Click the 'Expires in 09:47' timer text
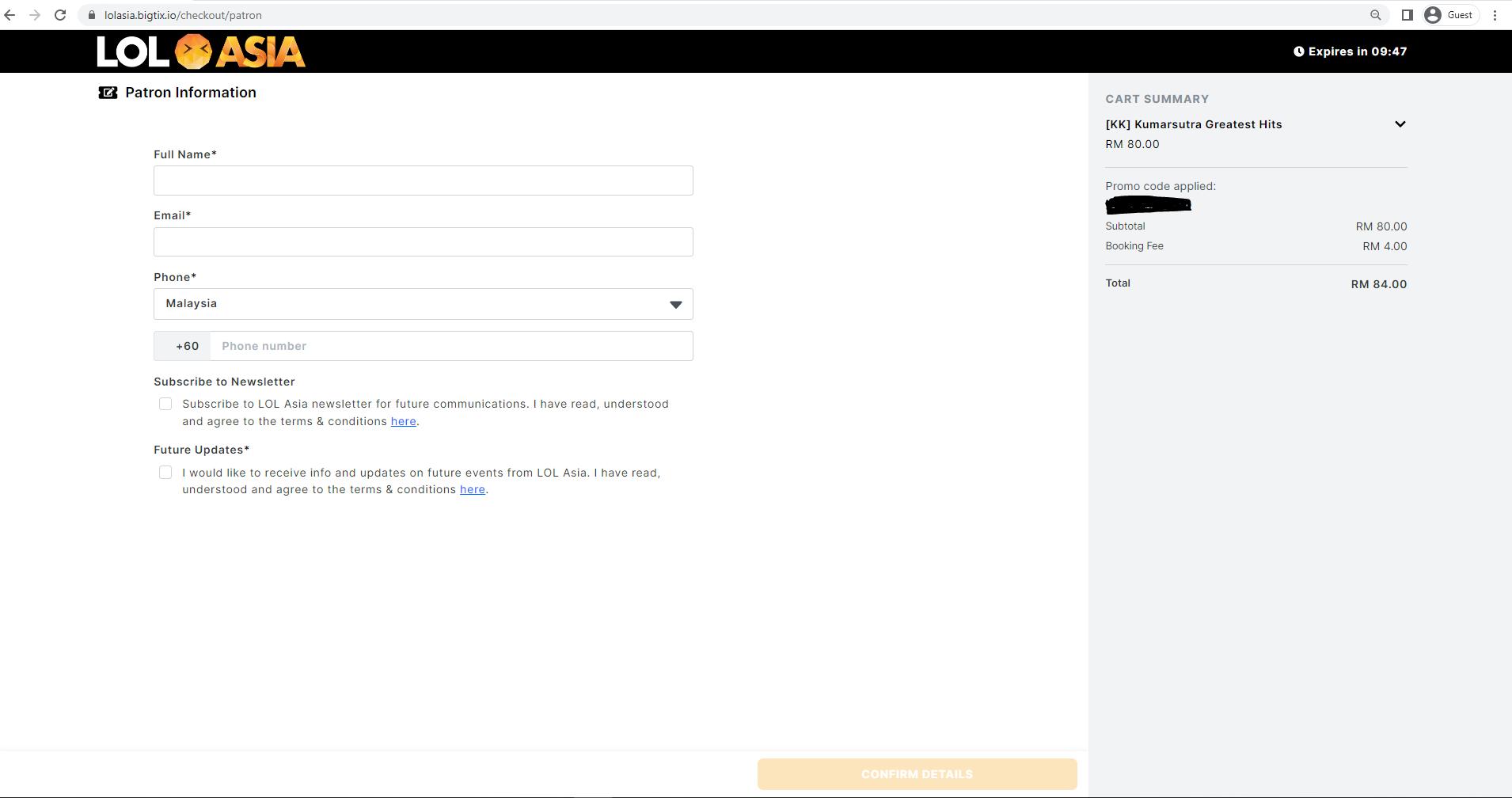Image resolution: width=1512 pixels, height=798 pixels. pyautogui.click(x=1358, y=51)
